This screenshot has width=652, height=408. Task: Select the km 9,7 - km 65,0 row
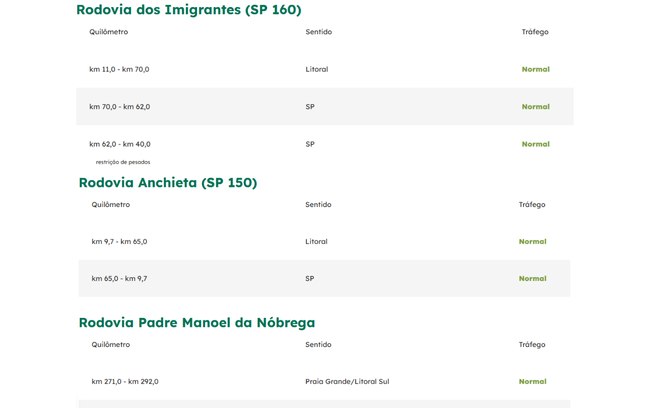coord(119,241)
